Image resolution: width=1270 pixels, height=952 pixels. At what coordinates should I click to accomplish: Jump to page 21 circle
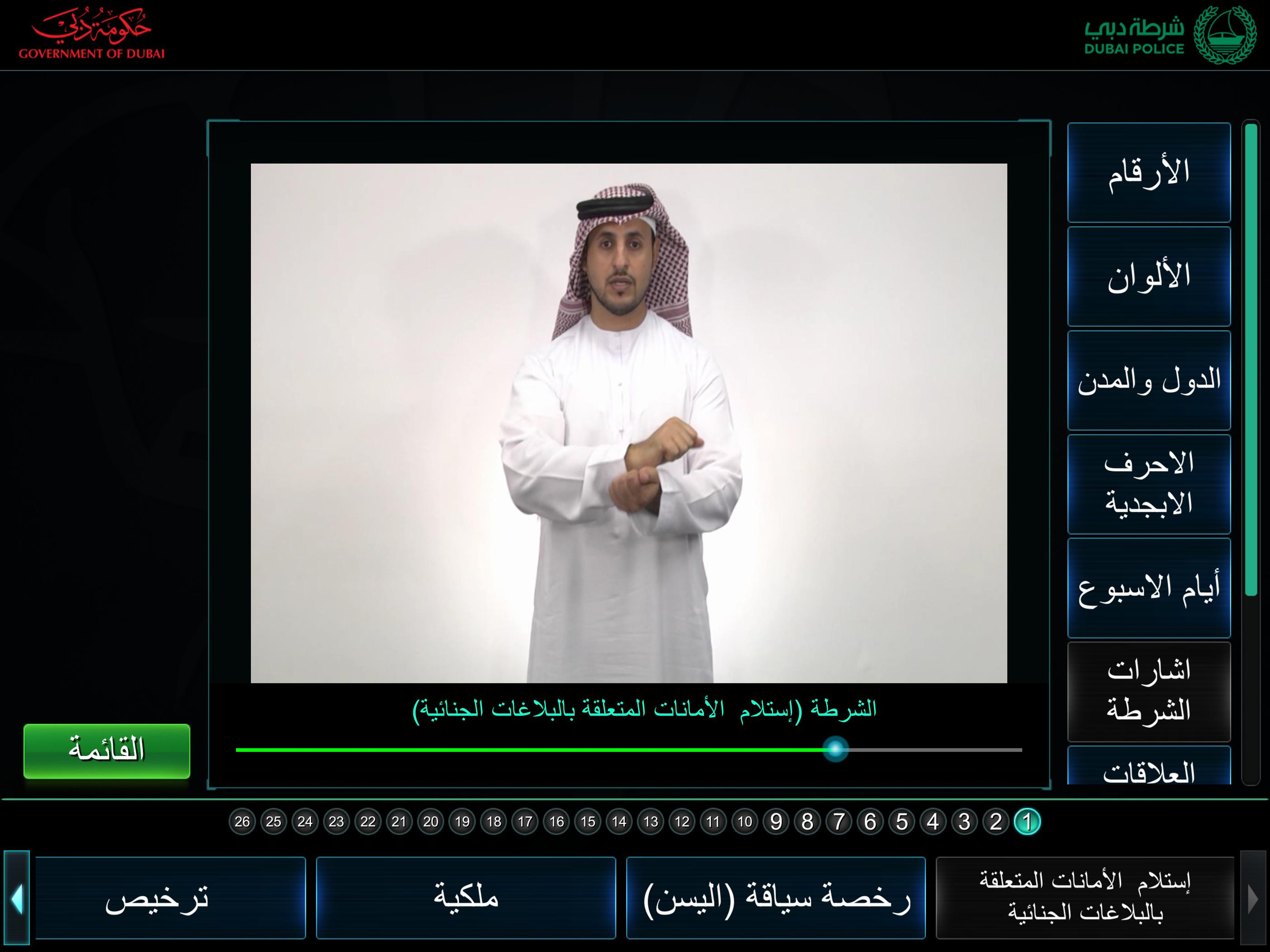pyautogui.click(x=399, y=822)
